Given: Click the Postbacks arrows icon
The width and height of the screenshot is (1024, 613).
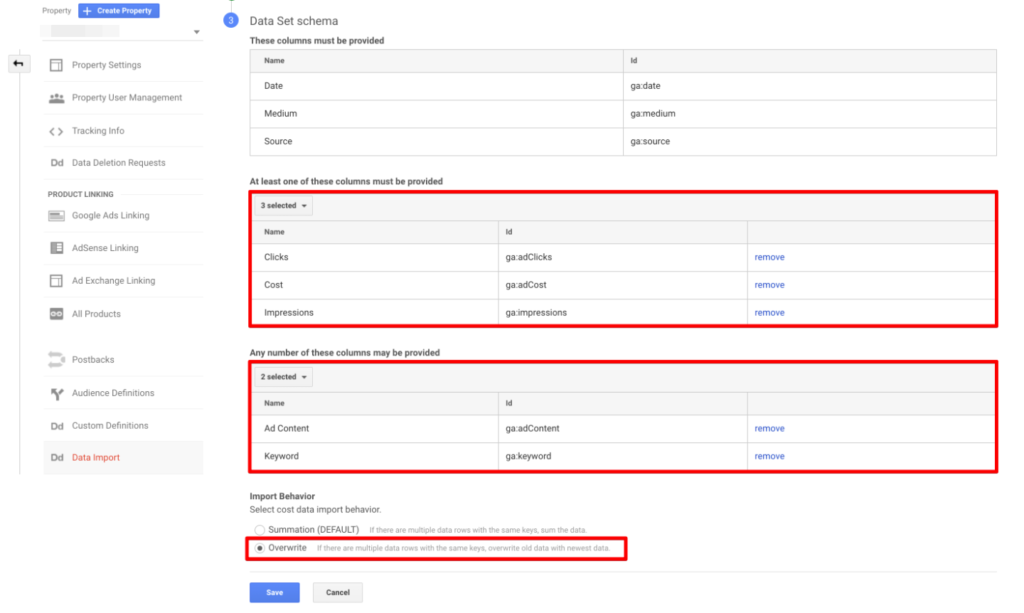Looking at the screenshot, I should pos(56,360).
